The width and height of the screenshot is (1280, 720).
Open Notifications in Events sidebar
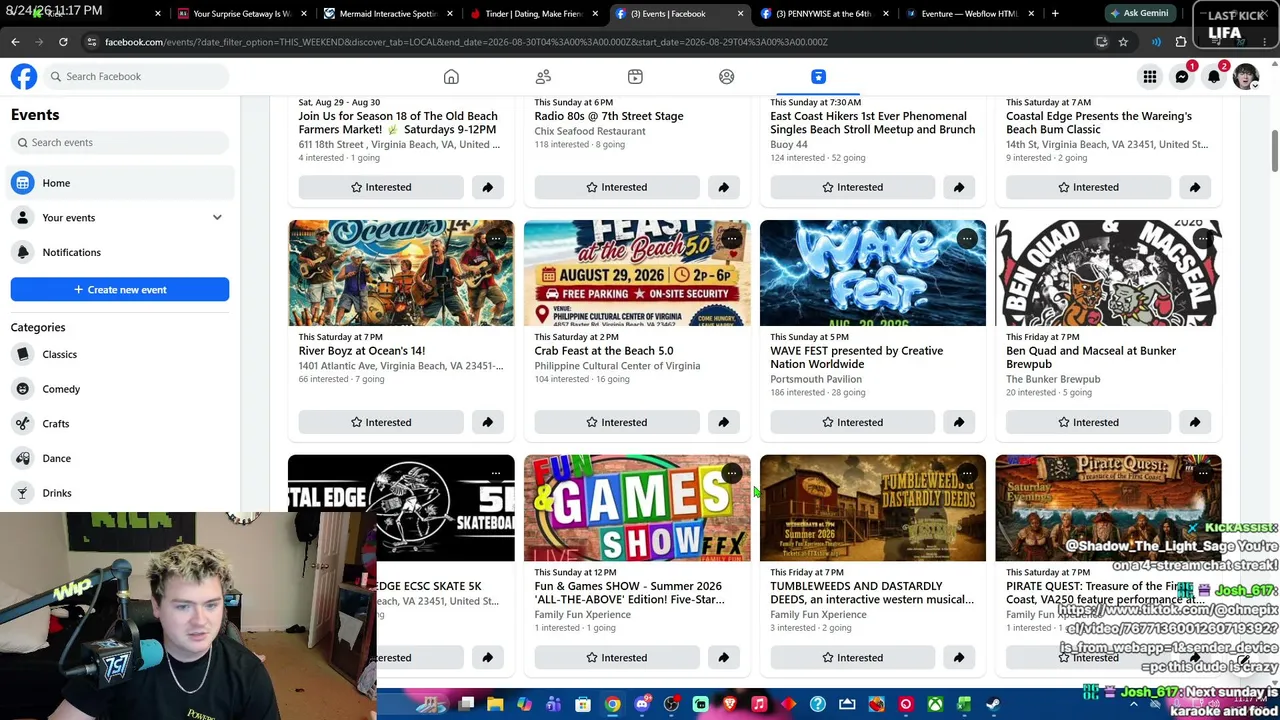click(x=120, y=252)
